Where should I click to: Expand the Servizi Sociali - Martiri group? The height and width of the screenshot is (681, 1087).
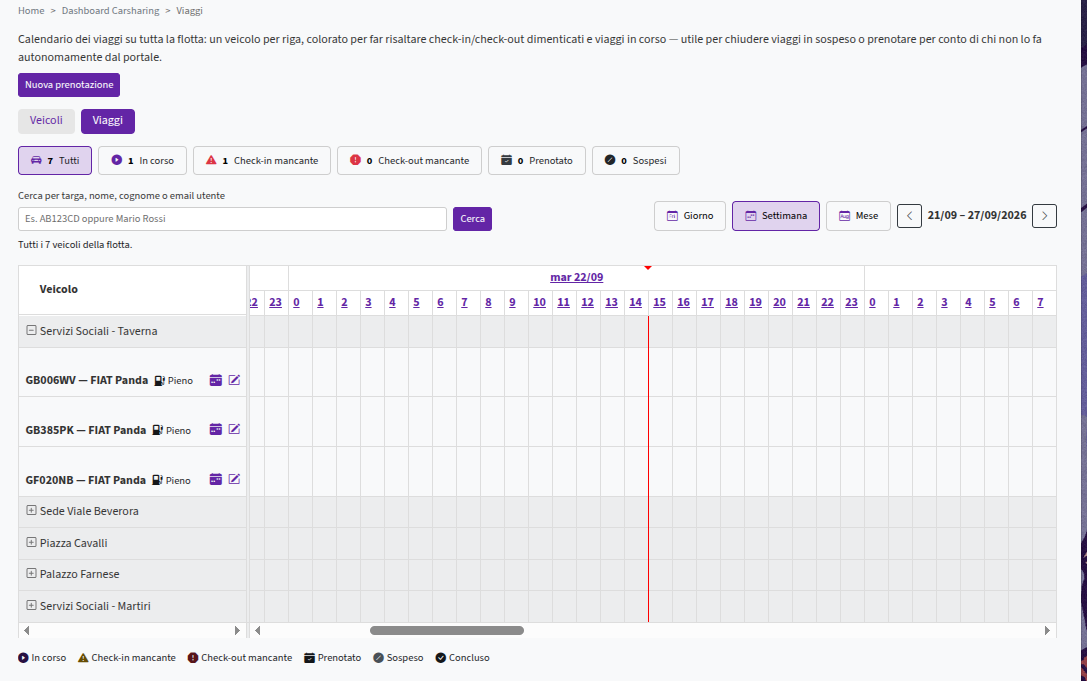click(x=31, y=605)
